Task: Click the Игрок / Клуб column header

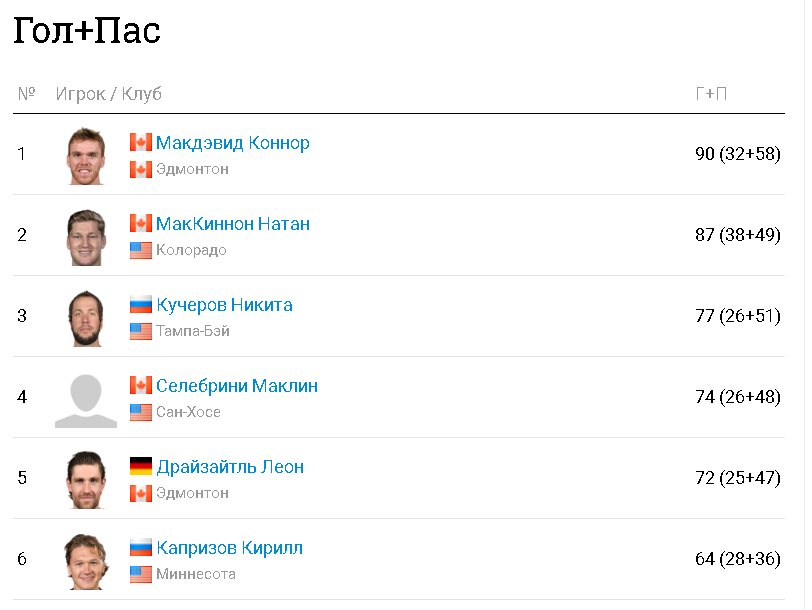Action: tap(108, 94)
